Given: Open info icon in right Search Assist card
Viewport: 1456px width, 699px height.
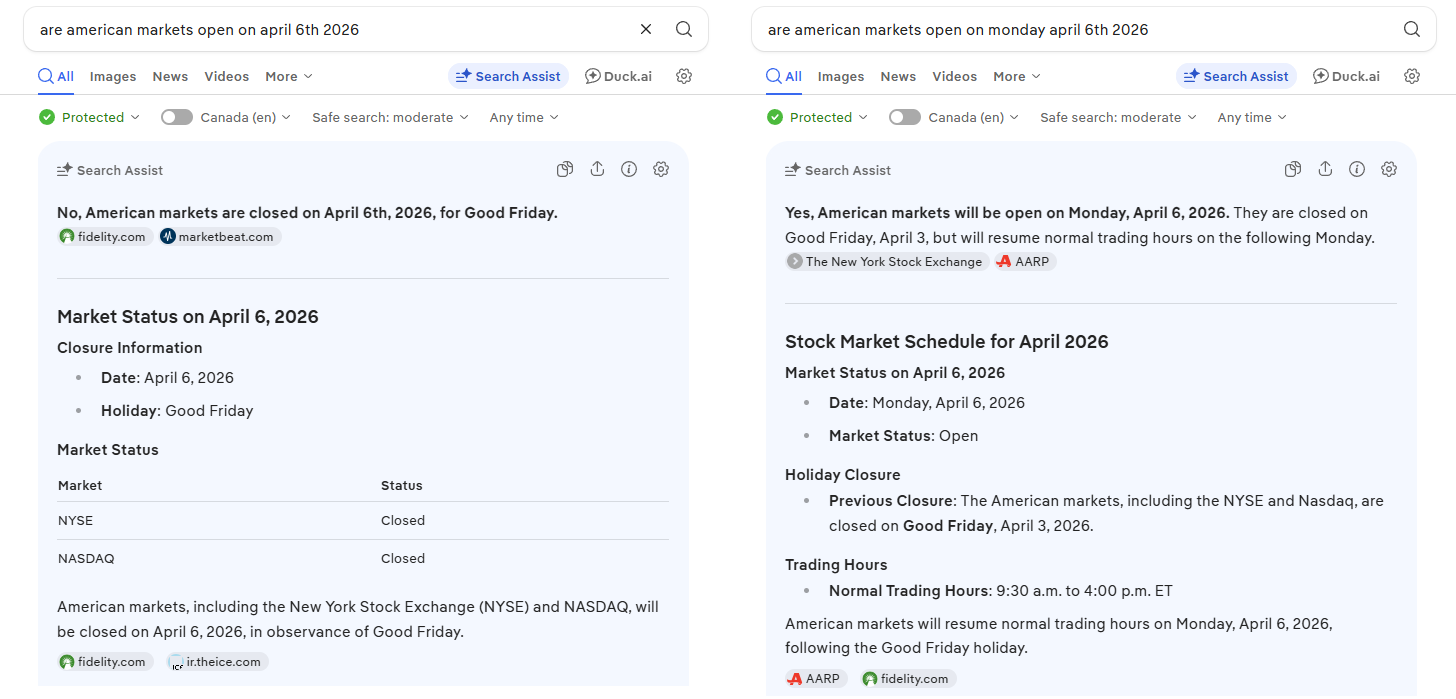Looking at the screenshot, I should coord(1357,169).
